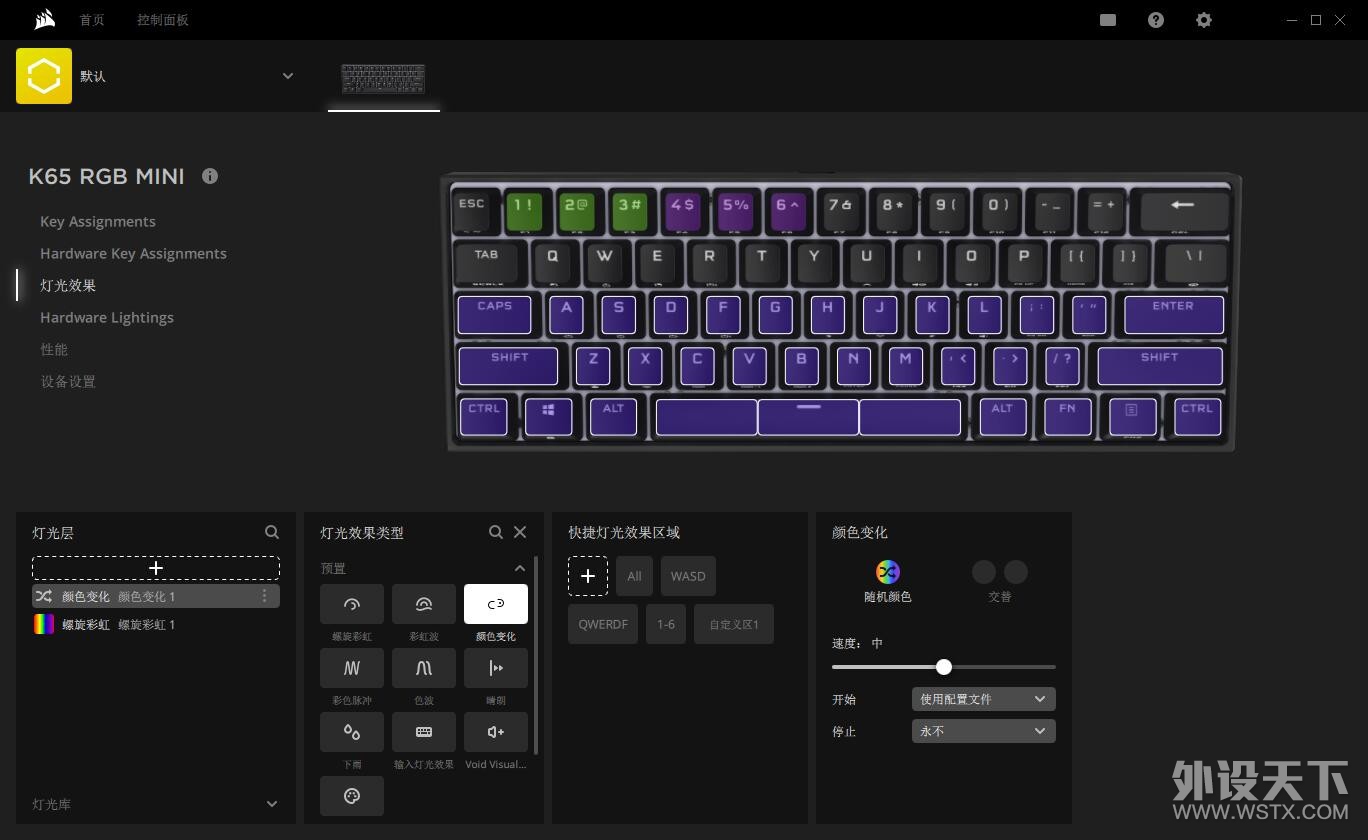This screenshot has height=840, width=1368.
Task: Click rainbow icon of 螺旋彩虹 layer
Action: click(44, 624)
